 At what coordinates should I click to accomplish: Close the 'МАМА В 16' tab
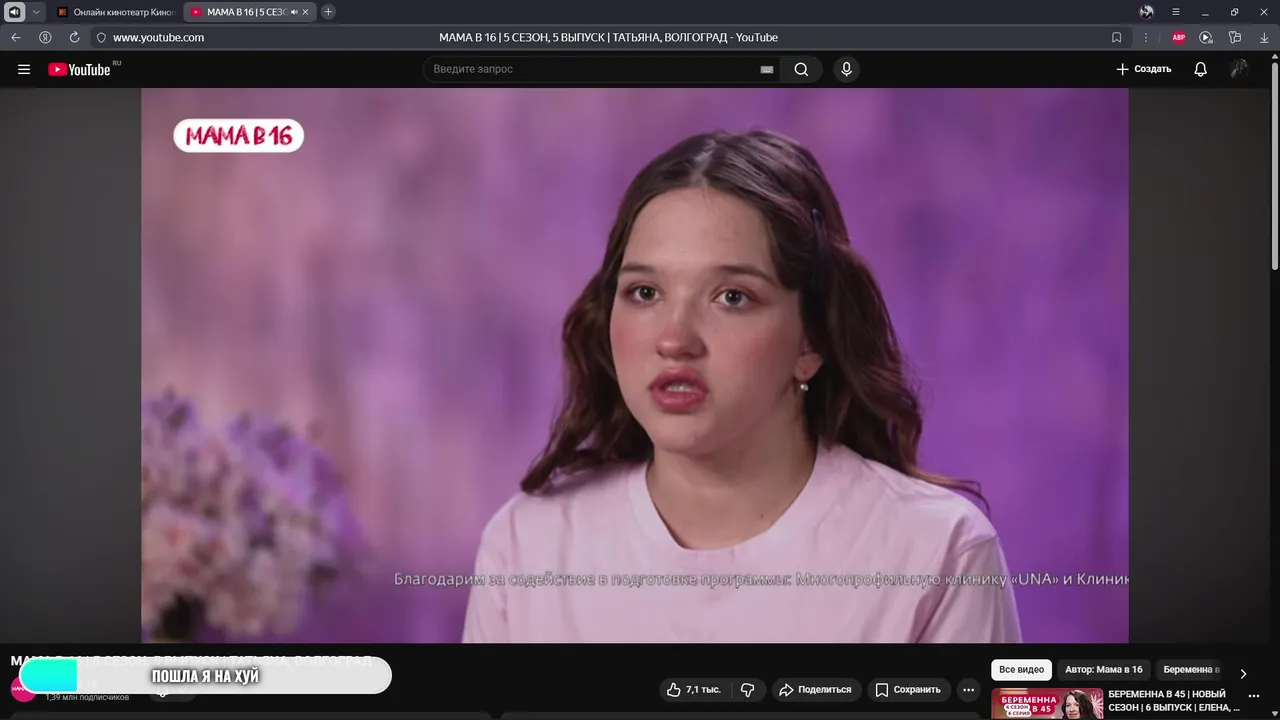pos(305,12)
